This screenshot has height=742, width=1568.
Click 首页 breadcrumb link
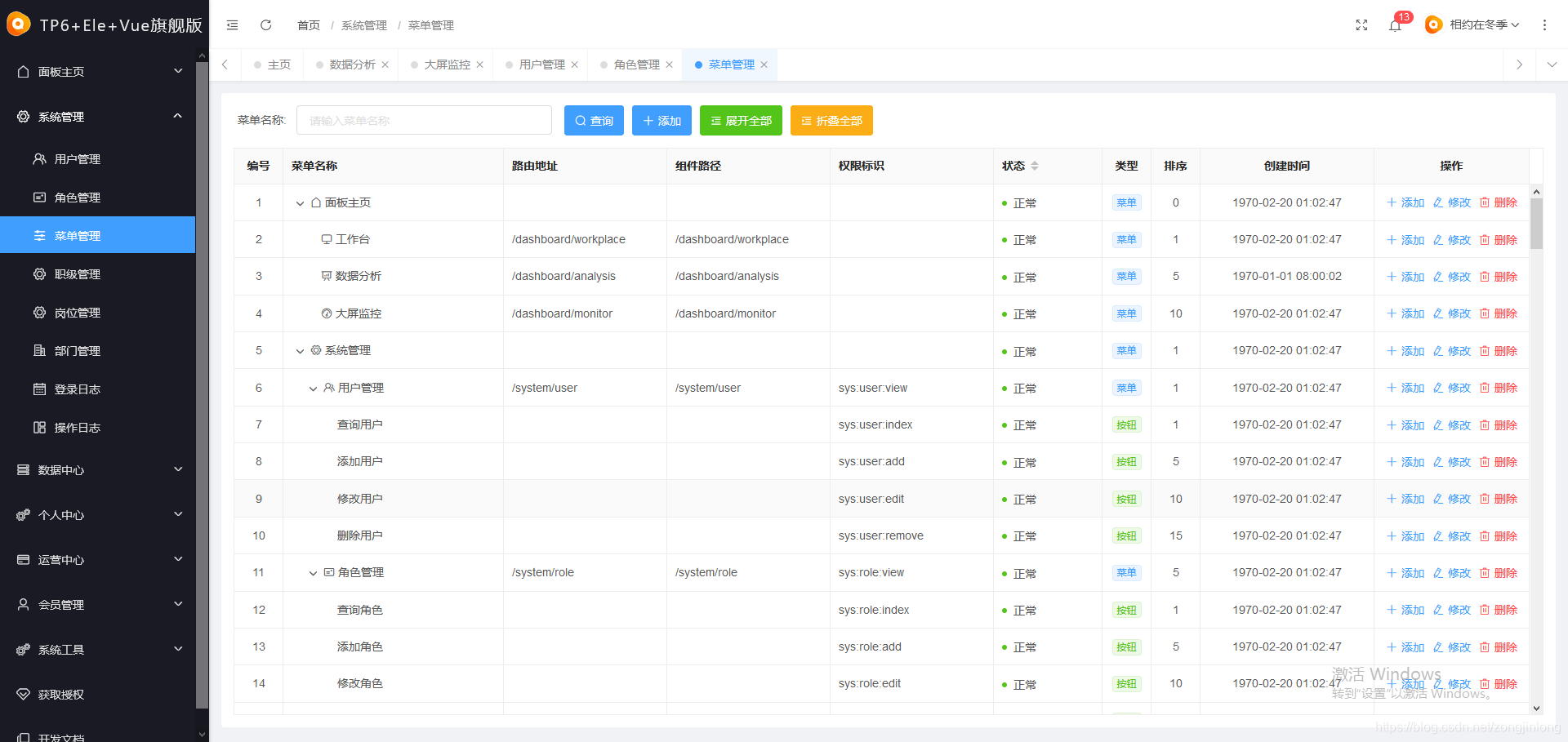[309, 25]
